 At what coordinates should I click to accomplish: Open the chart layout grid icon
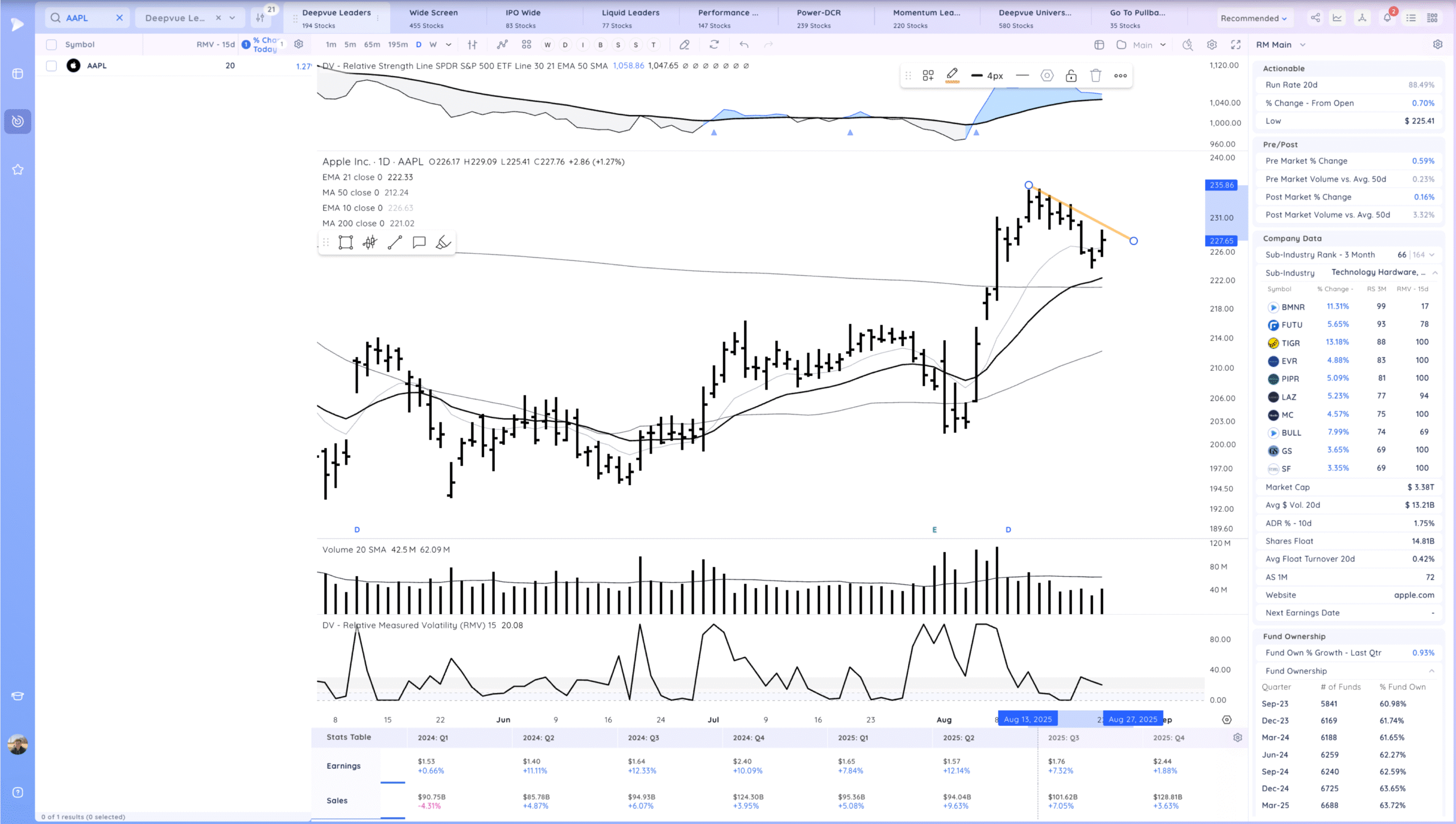coord(526,44)
